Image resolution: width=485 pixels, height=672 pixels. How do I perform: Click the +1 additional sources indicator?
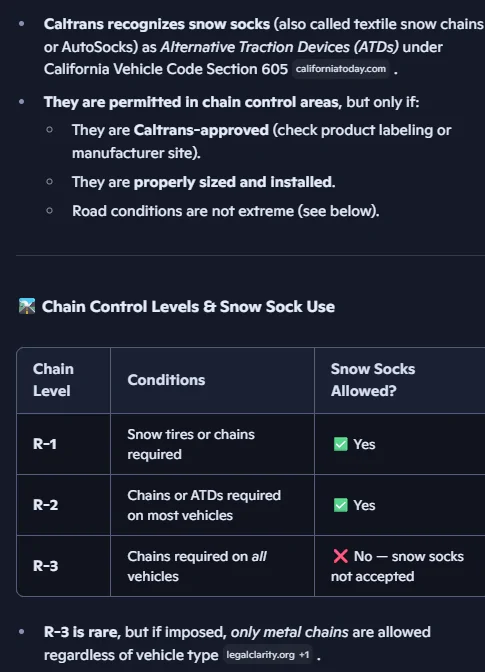pyautogui.click(x=304, y=655)
